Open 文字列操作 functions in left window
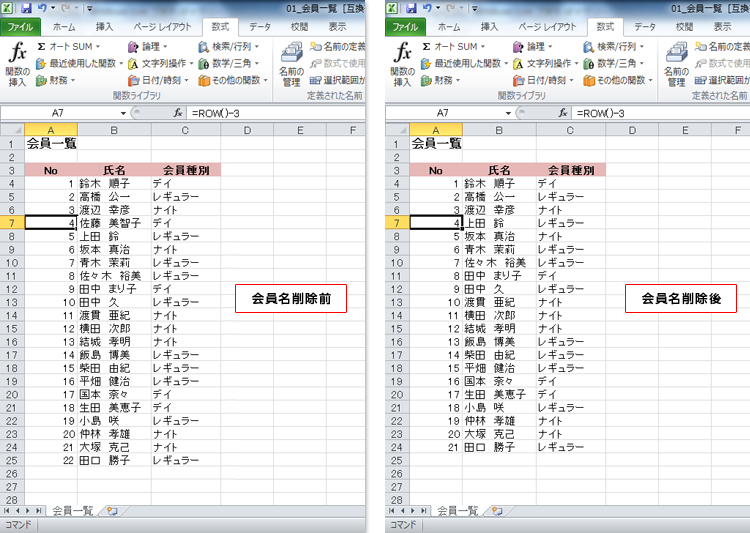 (161, 63)
